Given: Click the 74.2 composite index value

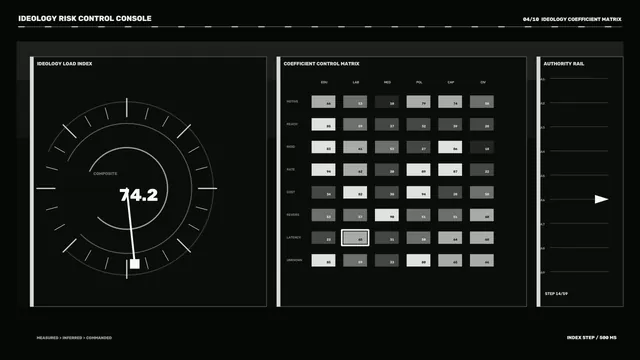Looking at the screenshot, I should [x=138, y=195].
